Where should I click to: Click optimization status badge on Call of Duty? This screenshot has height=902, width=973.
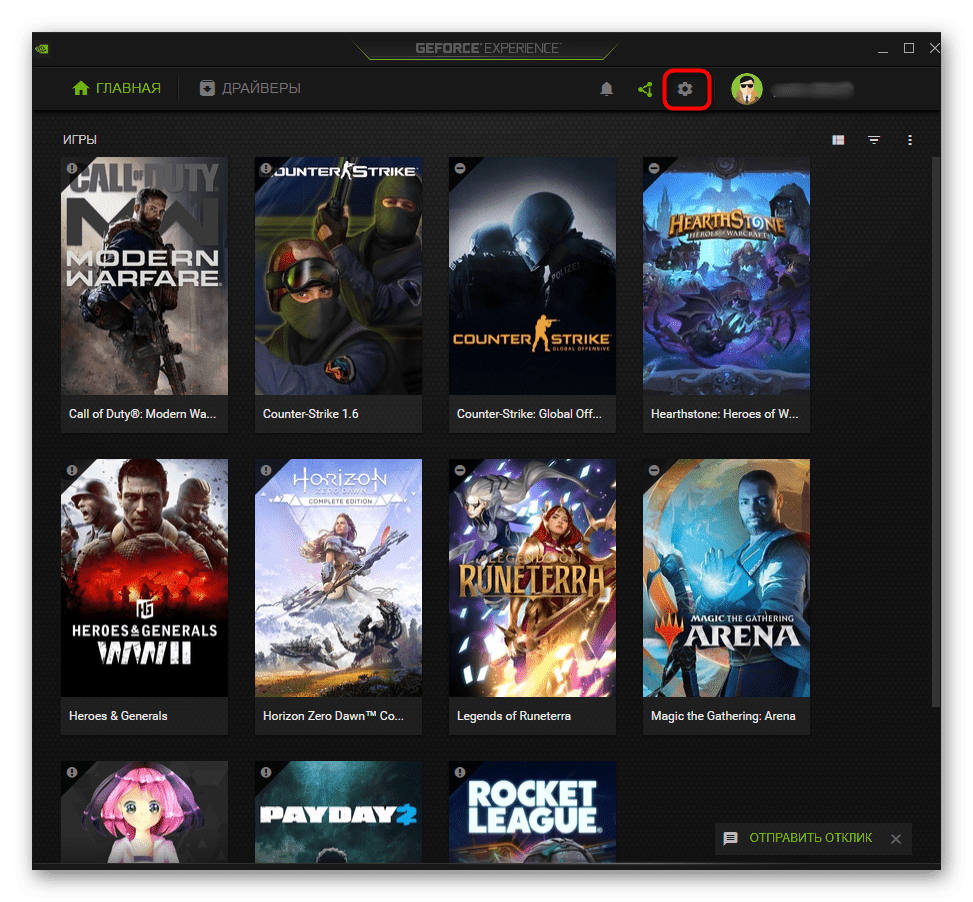point(72,169)
